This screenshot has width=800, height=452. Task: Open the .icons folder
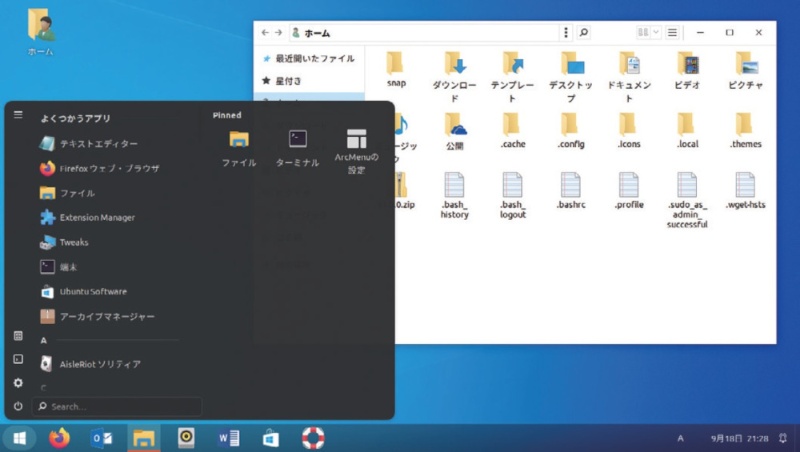[629, 130]
